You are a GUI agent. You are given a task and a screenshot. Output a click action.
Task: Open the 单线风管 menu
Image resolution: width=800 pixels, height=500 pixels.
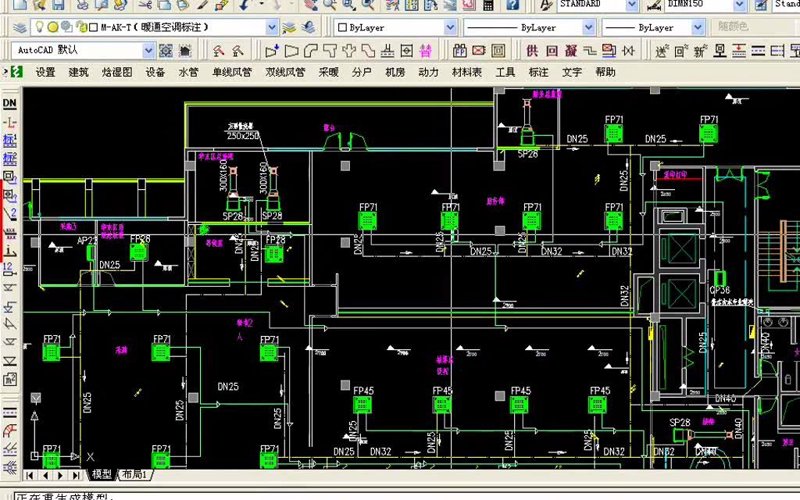coord(232,72)
